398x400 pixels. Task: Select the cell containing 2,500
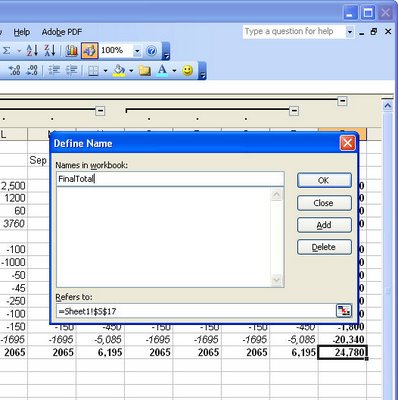tap(13, 186)
